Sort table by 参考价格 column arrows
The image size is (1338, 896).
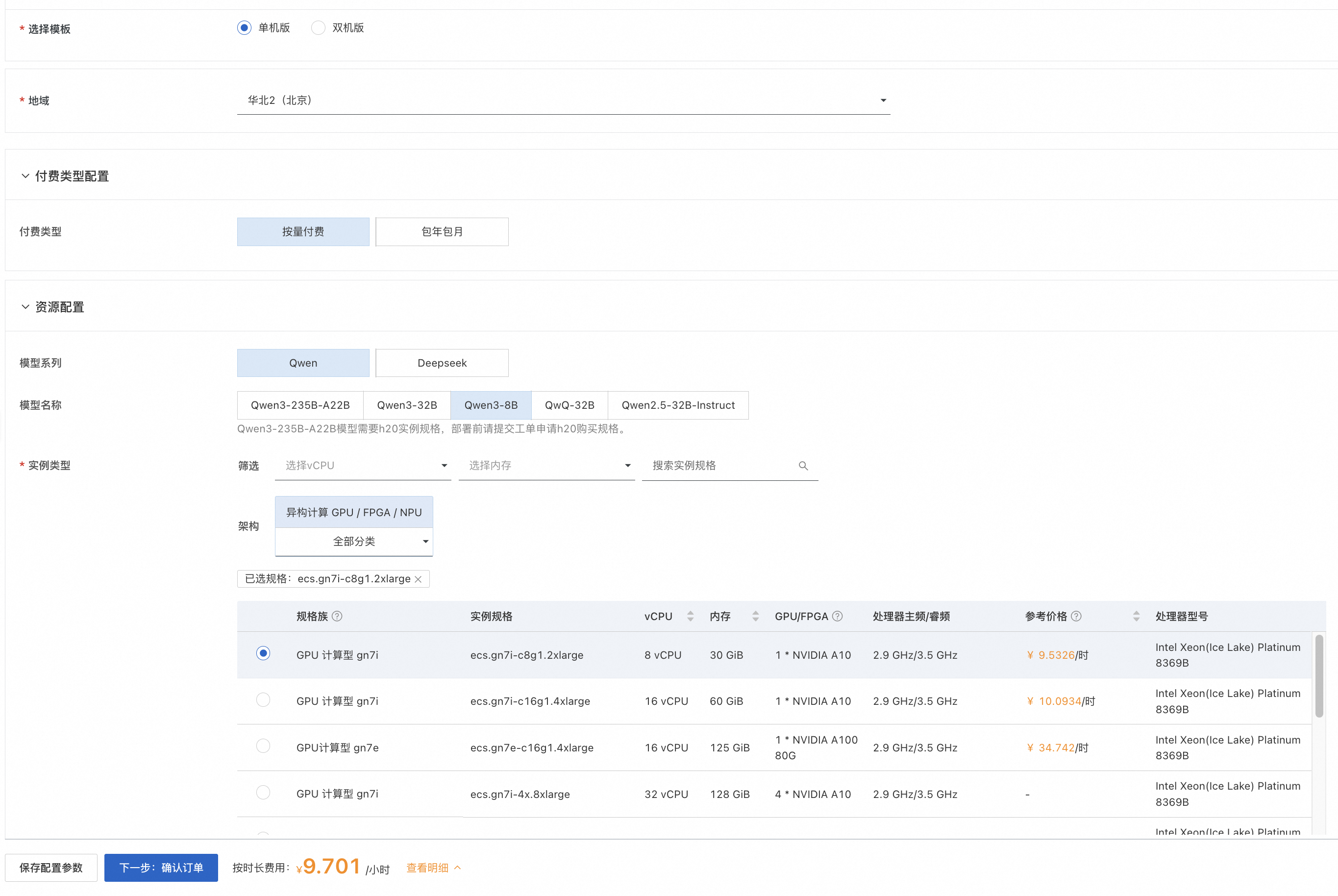(x=1136, y=616)
